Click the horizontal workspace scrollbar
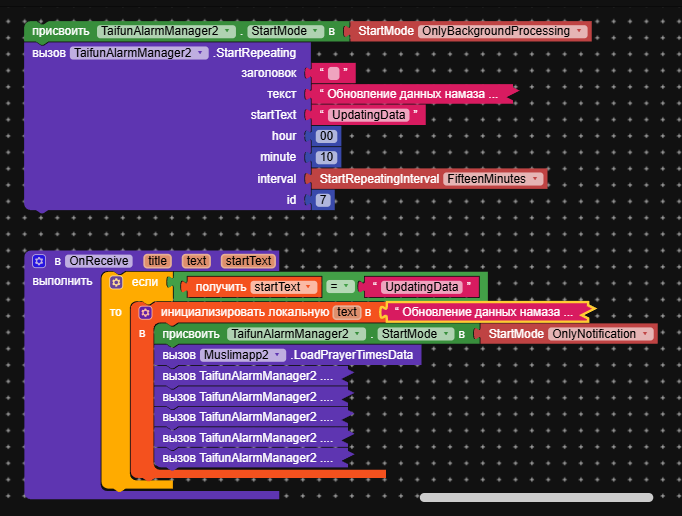Screen dimensions: 682x516 (x=535, y=497)
